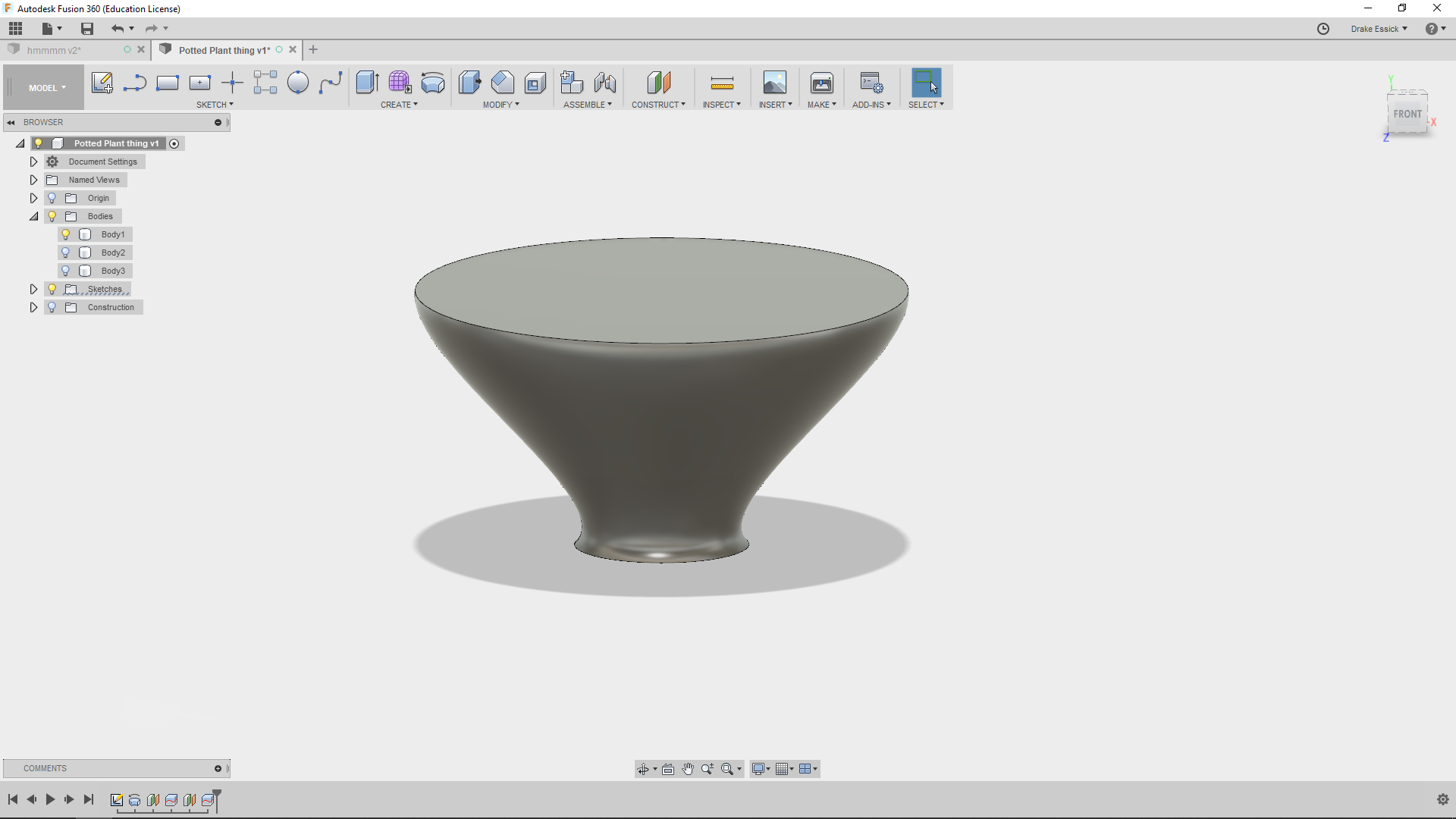Click the Measure tool icon
This screenshot has height=819, width=1456.
[722, 83]
